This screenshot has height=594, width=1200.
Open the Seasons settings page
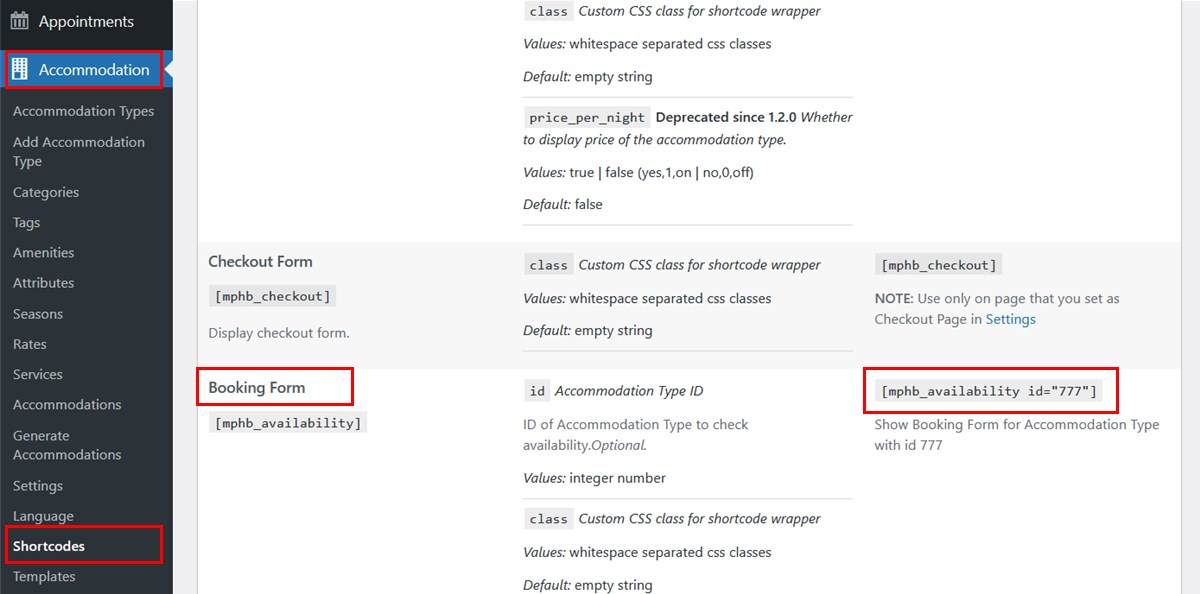tap(37, 313)
